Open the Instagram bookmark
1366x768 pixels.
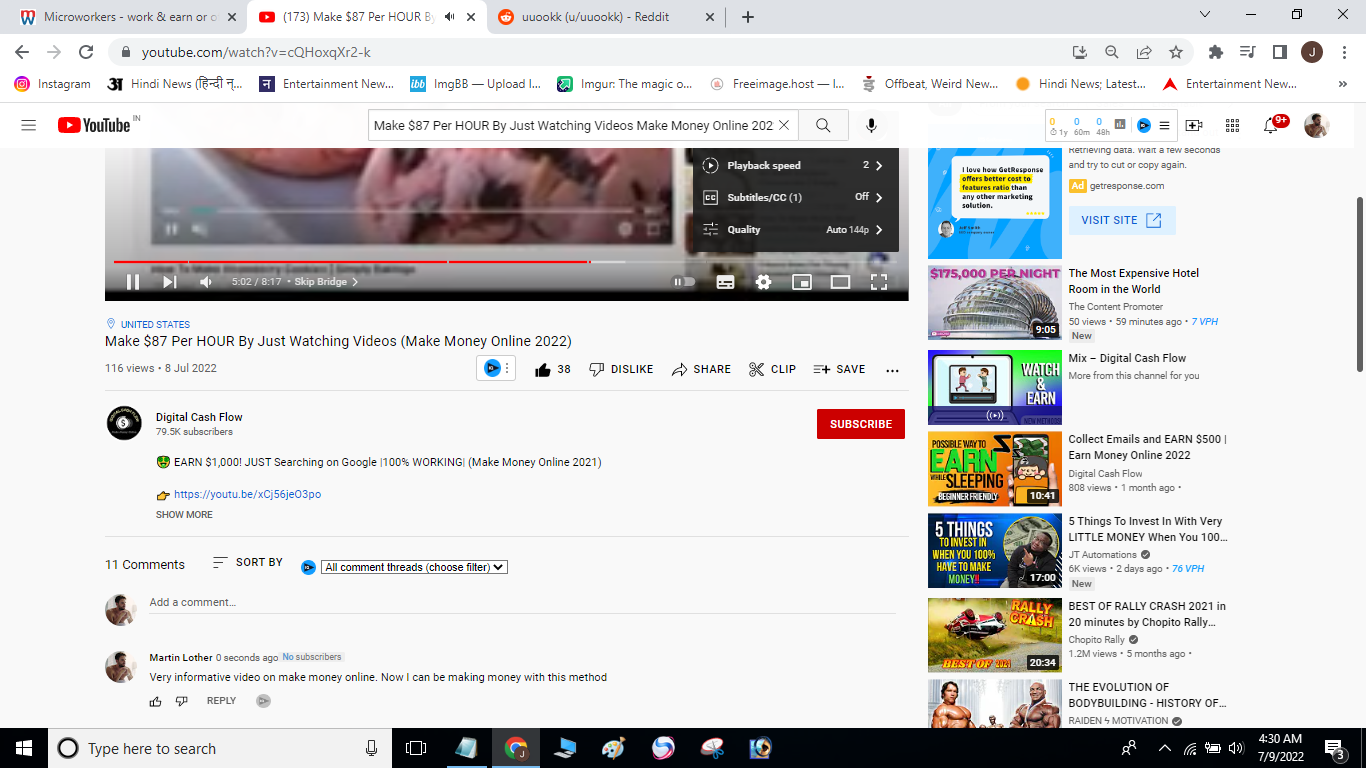pyautogui.click(x=53, y=84)
